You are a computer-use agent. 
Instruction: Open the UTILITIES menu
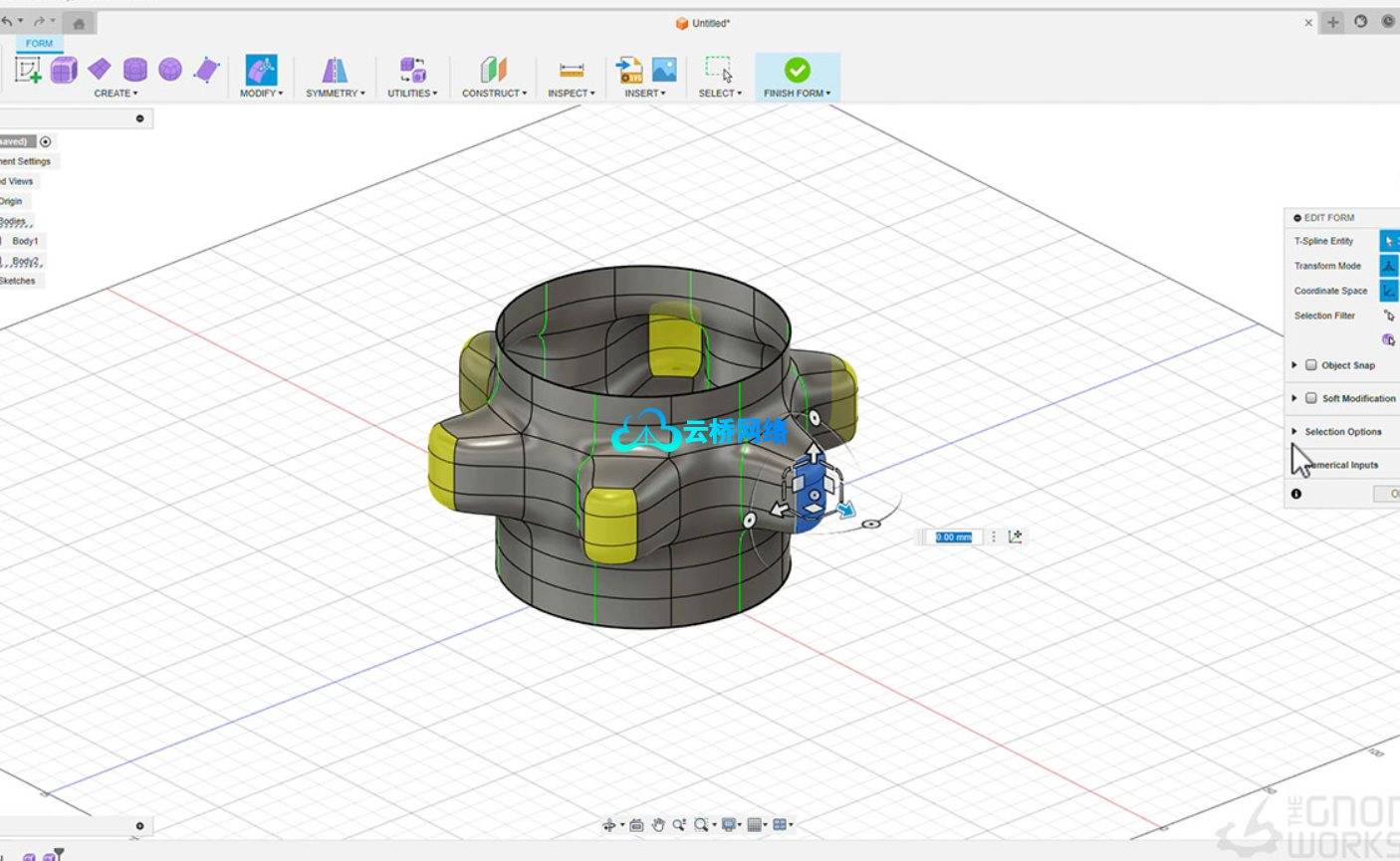pyautogui.click(x=412, y=94)
